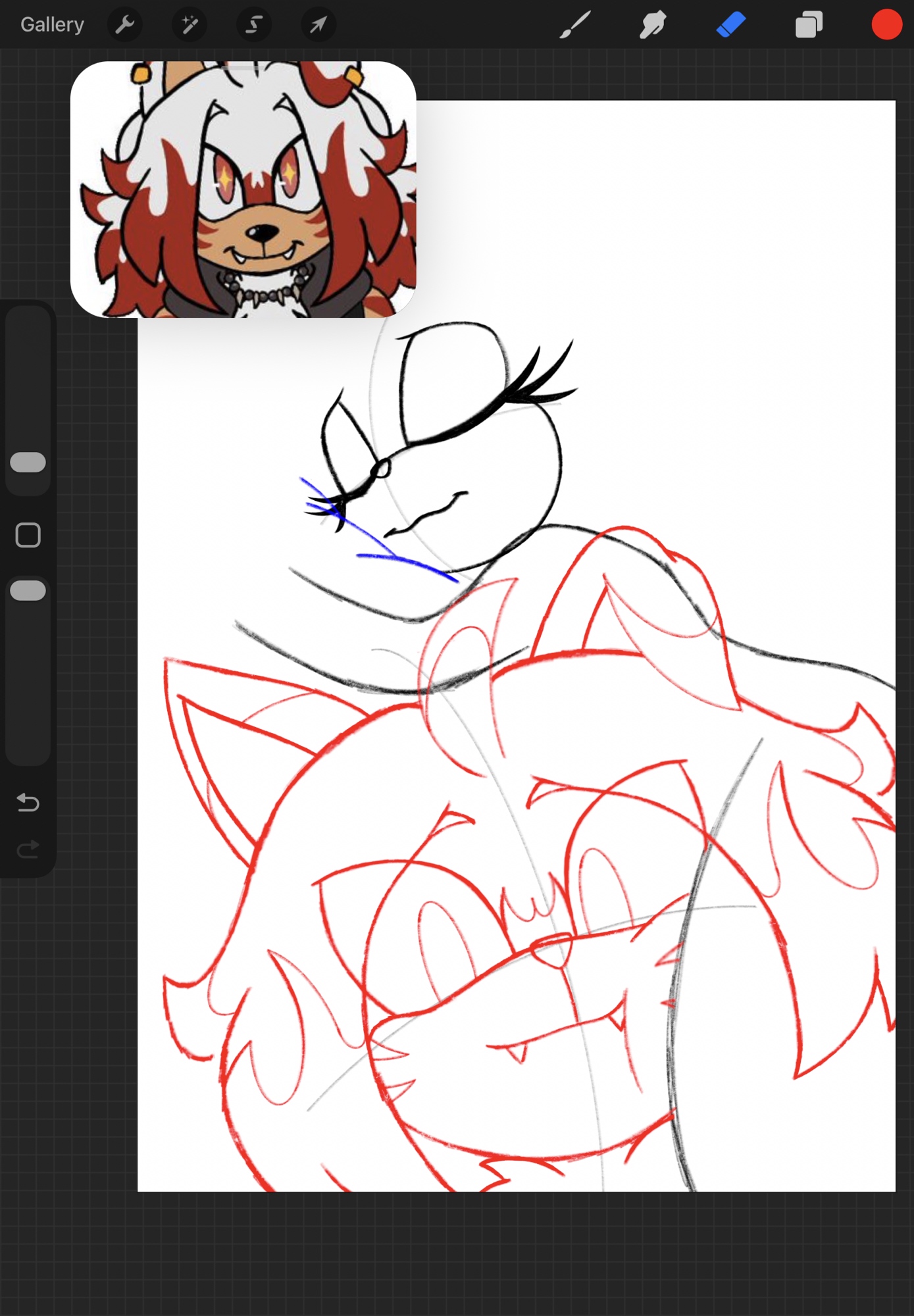Click the brush opacity slider handle
The image size is (914, 1316).
pyautogui.click(x=28, y=591)
